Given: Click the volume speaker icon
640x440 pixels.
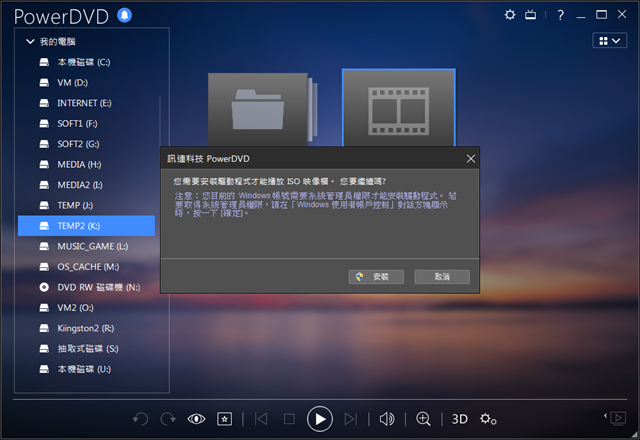Looking at the screenshot, I should pos(387,419).
